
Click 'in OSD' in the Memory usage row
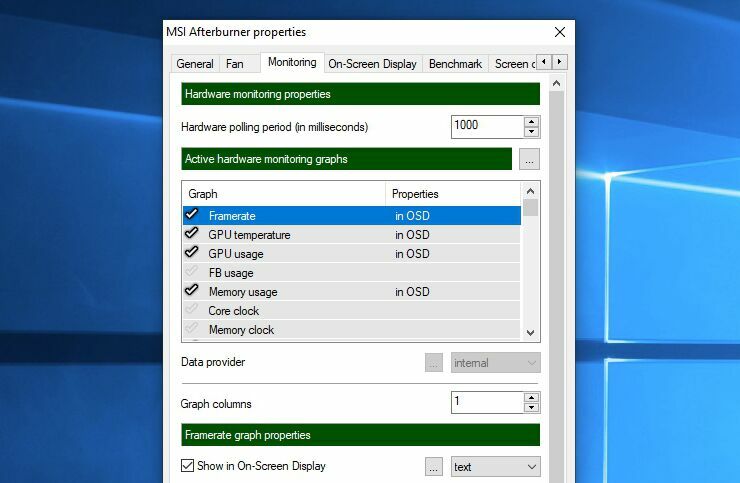point(412,292)
